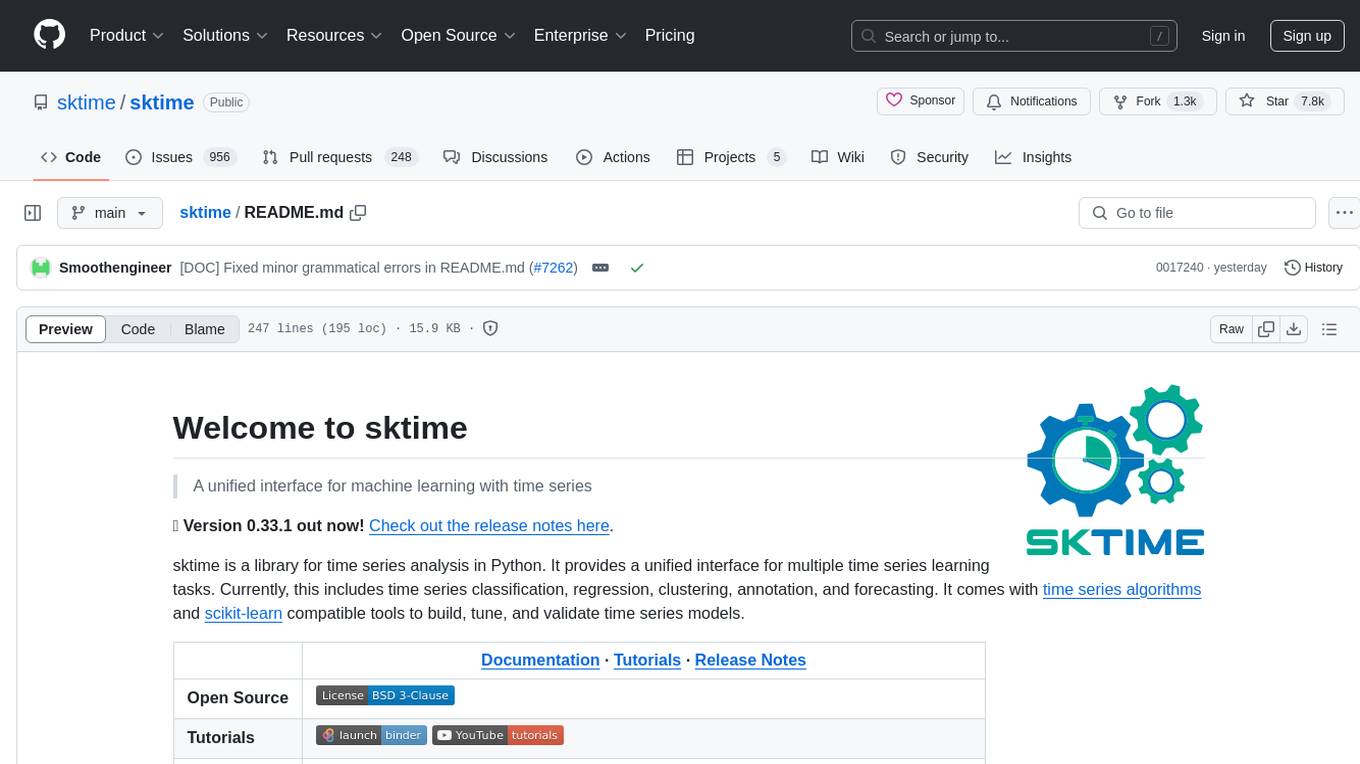Open the Release Notes link

(750, 660)
